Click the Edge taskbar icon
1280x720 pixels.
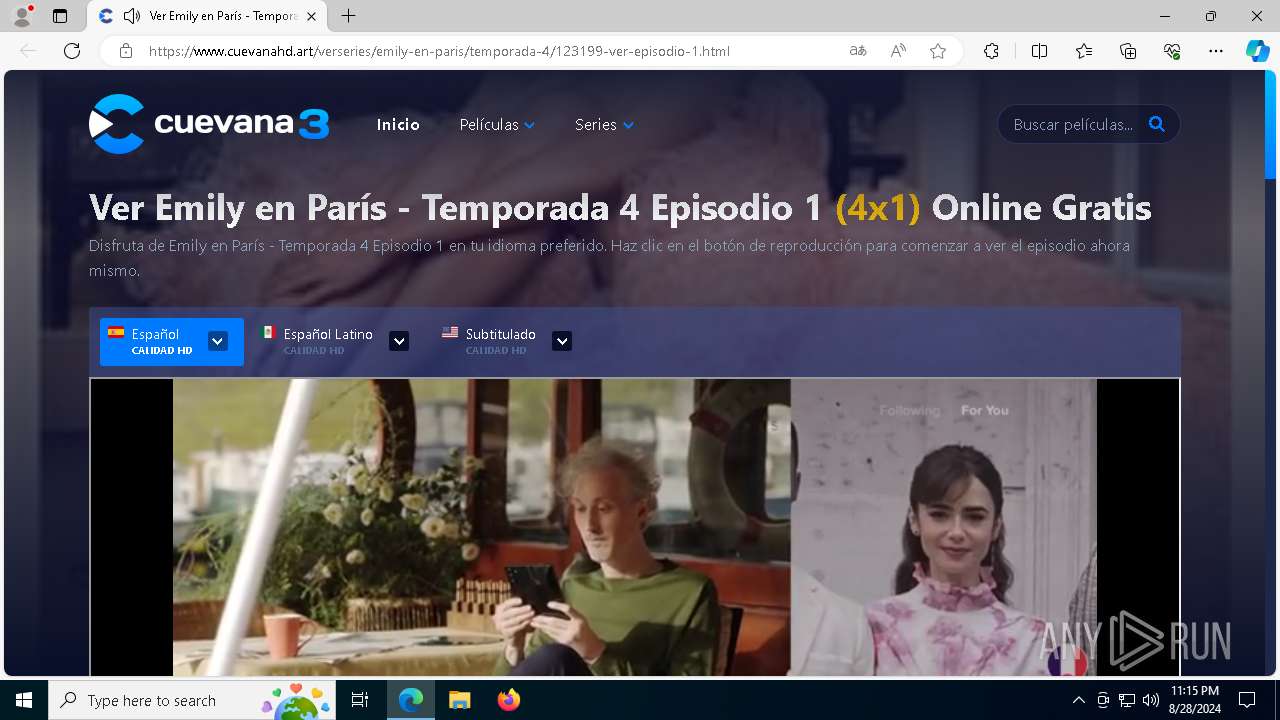pyautogui.click(x=411, y=700)
